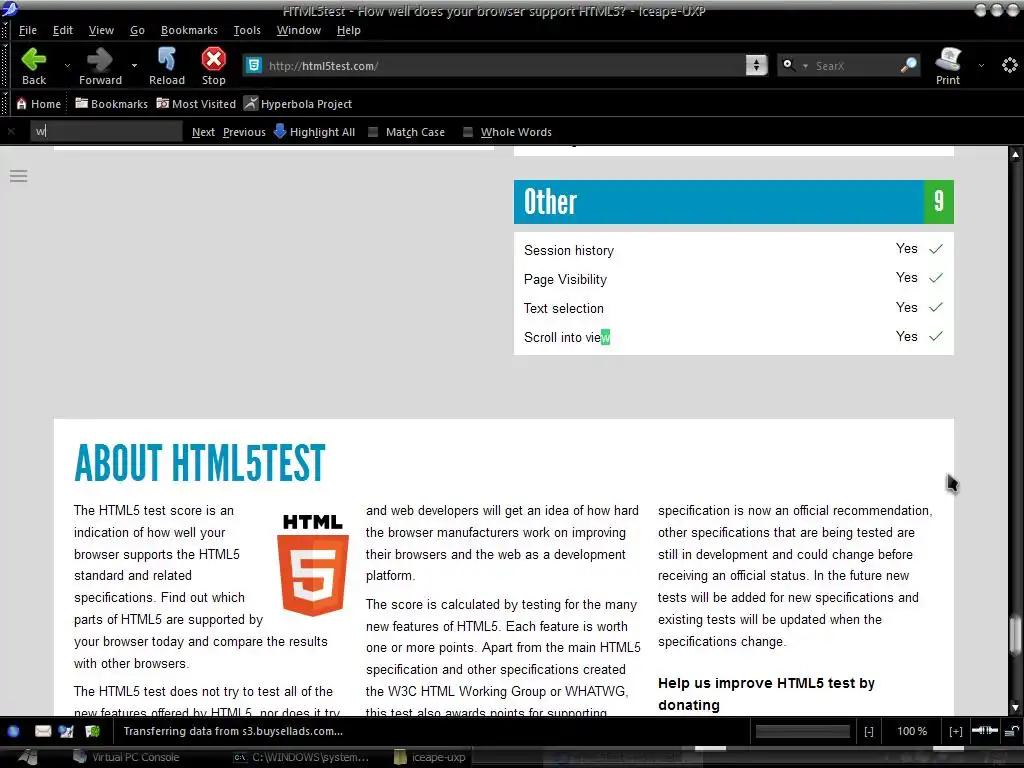Click the green score 9 badge
This screenshot has width=1024, height=768.
tap(938, 202)
